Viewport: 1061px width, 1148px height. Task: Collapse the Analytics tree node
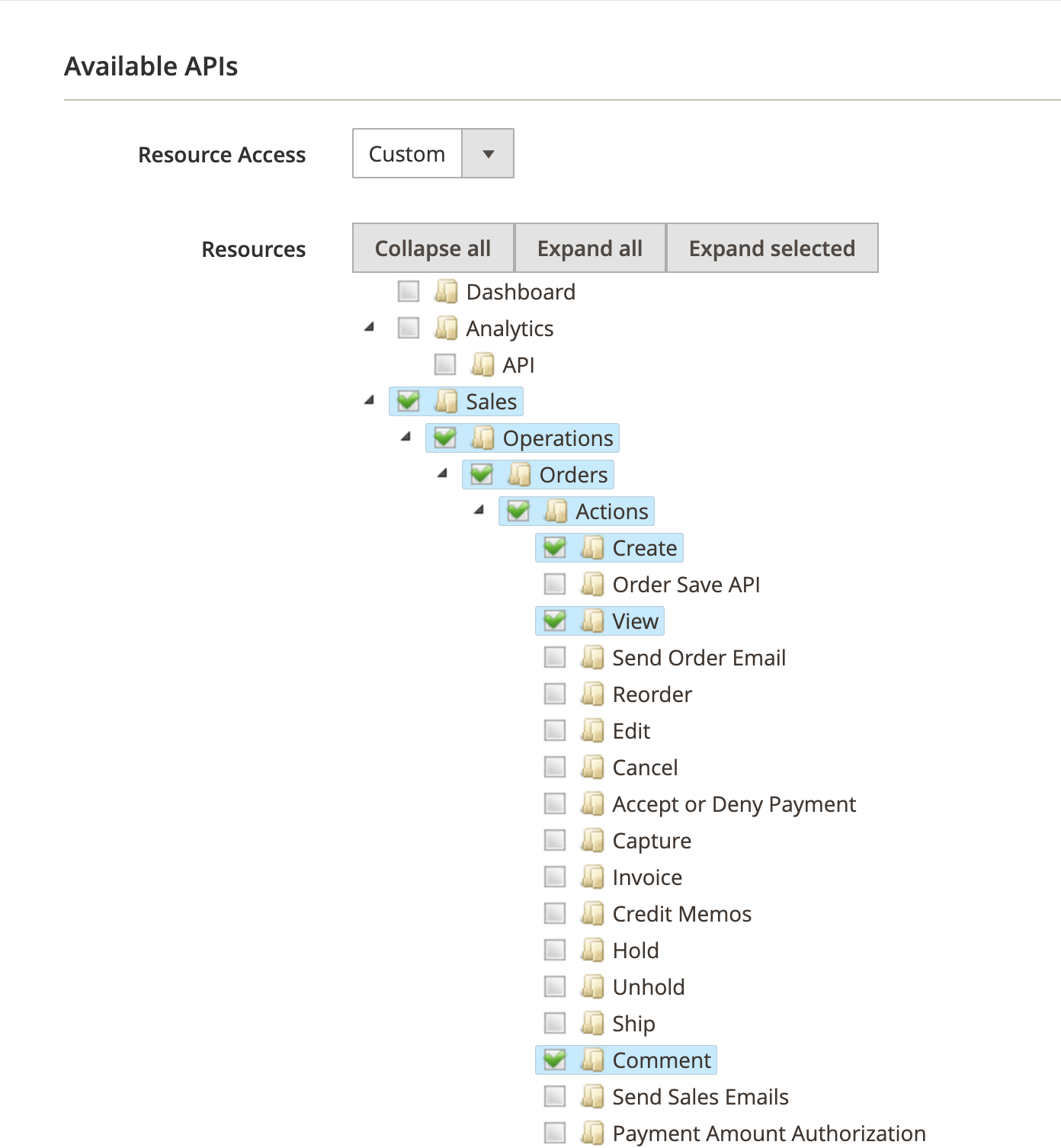pyautogui.click(x=370, y=327)
